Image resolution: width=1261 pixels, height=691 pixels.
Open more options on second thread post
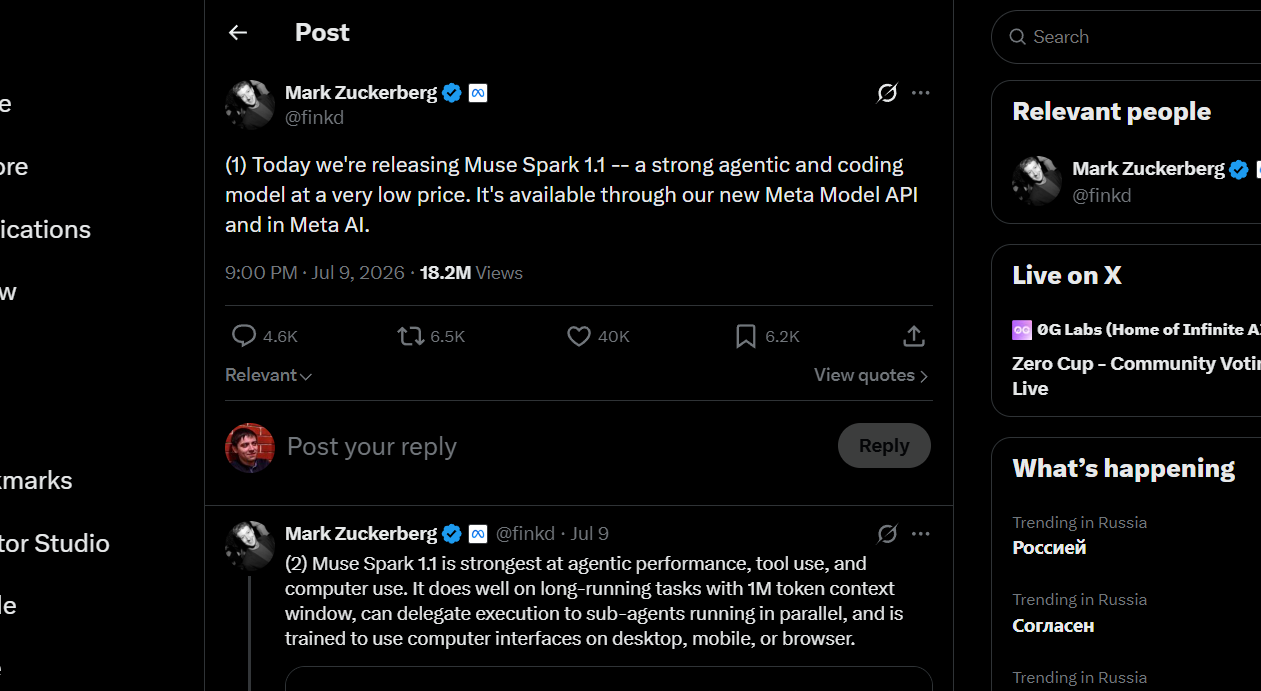tap(921, 533)
